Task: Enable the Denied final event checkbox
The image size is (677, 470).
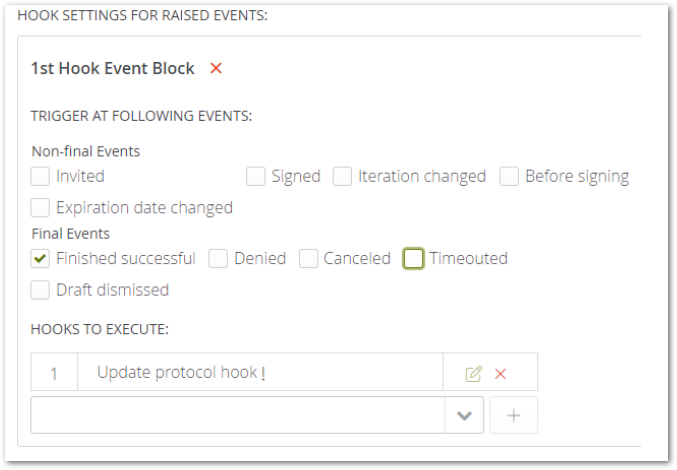Action: (x=218, y=258)
